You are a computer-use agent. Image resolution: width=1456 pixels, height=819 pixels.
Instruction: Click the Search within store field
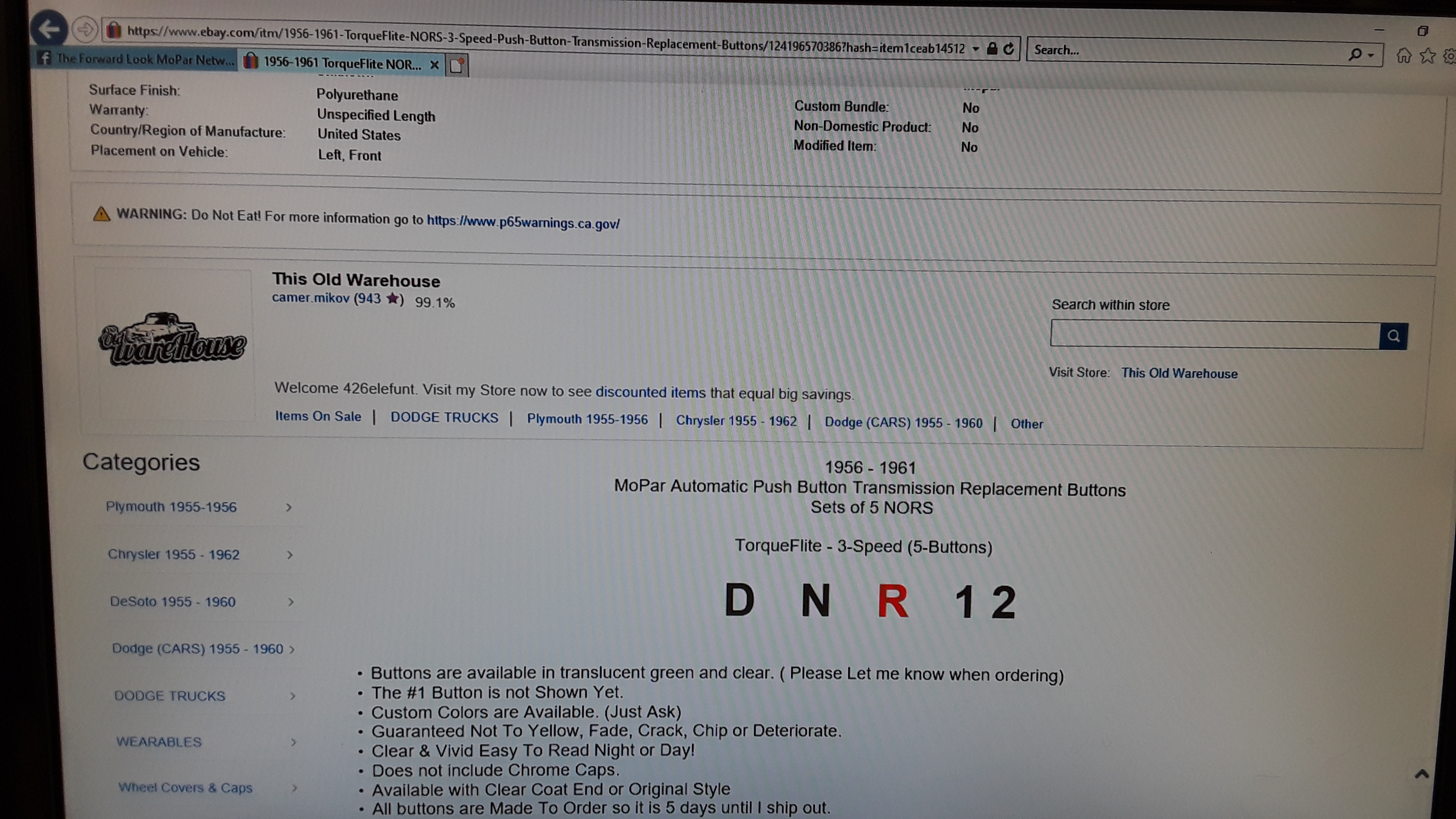(x=1214, y=335)
